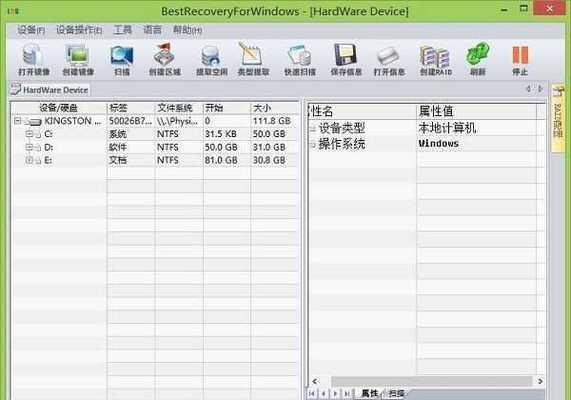Click the 设备/硬盘 column header
571x400 pixels.
tap(59, 108)
